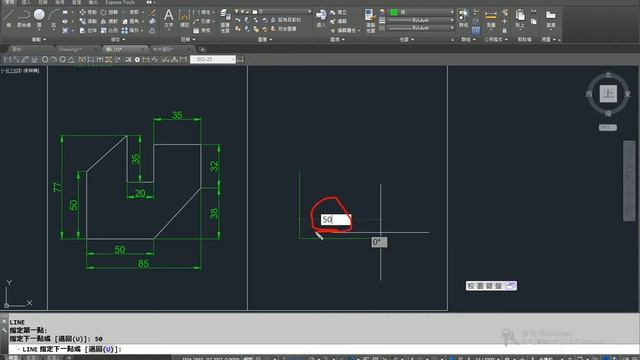Expand the Block (圖塊) panel
The image size is (640, 360).
coord(338,40)
